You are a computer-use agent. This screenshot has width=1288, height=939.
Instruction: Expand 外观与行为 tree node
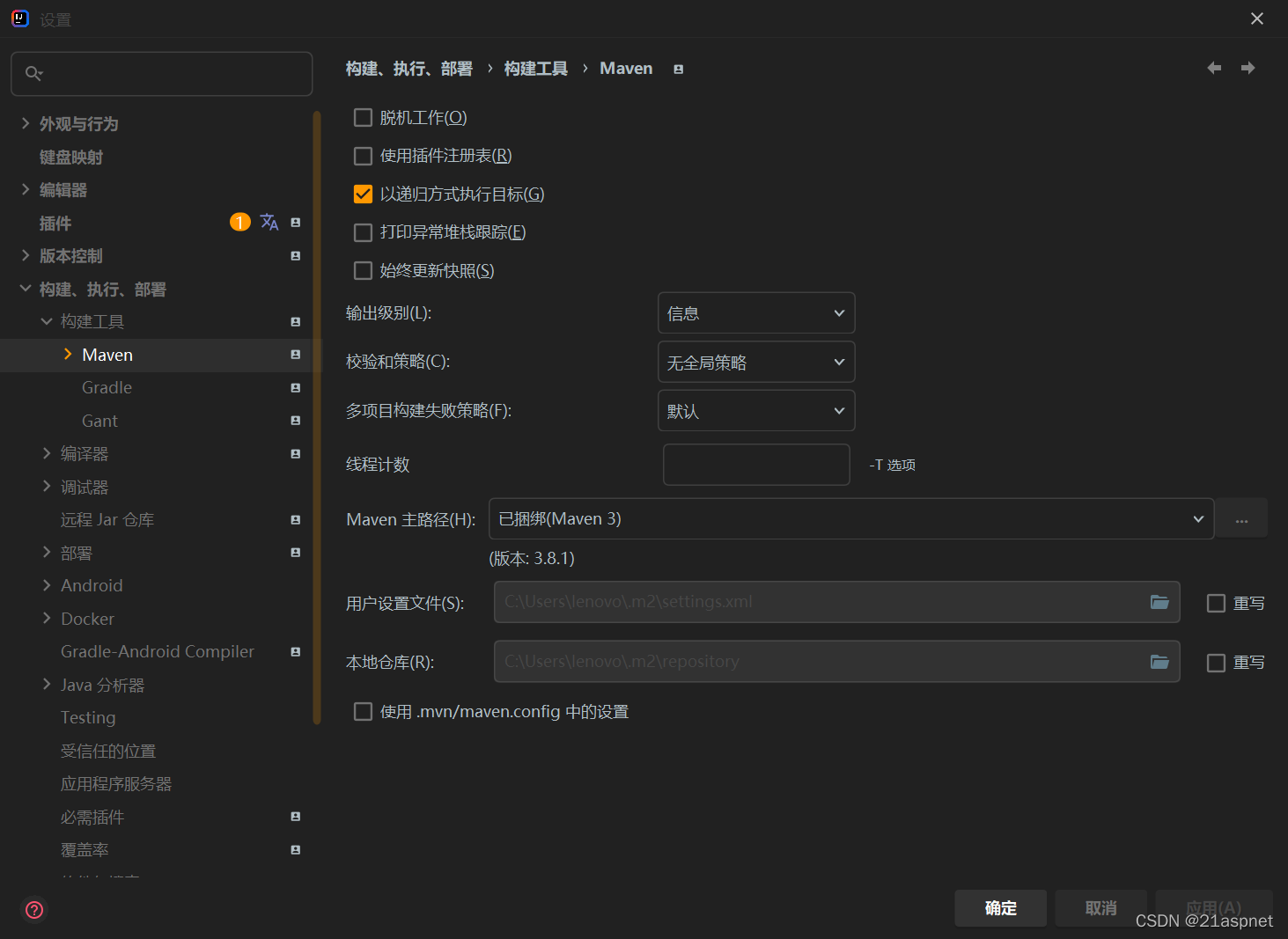tap(26, 123)
